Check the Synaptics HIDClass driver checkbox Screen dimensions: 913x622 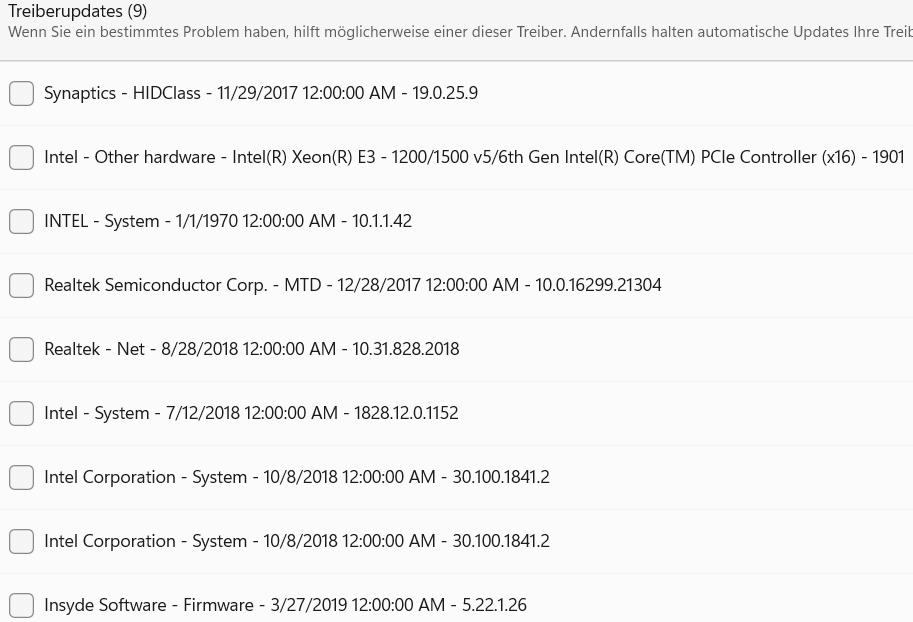click(21, 93)
